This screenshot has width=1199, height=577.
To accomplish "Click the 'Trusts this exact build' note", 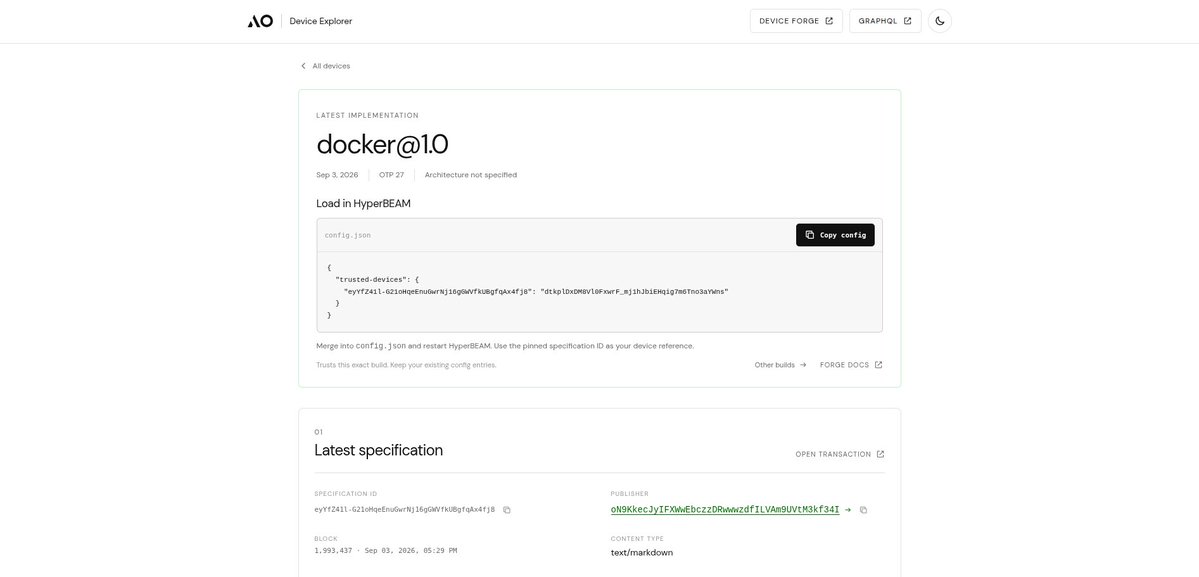I will (x=406, y=365).
